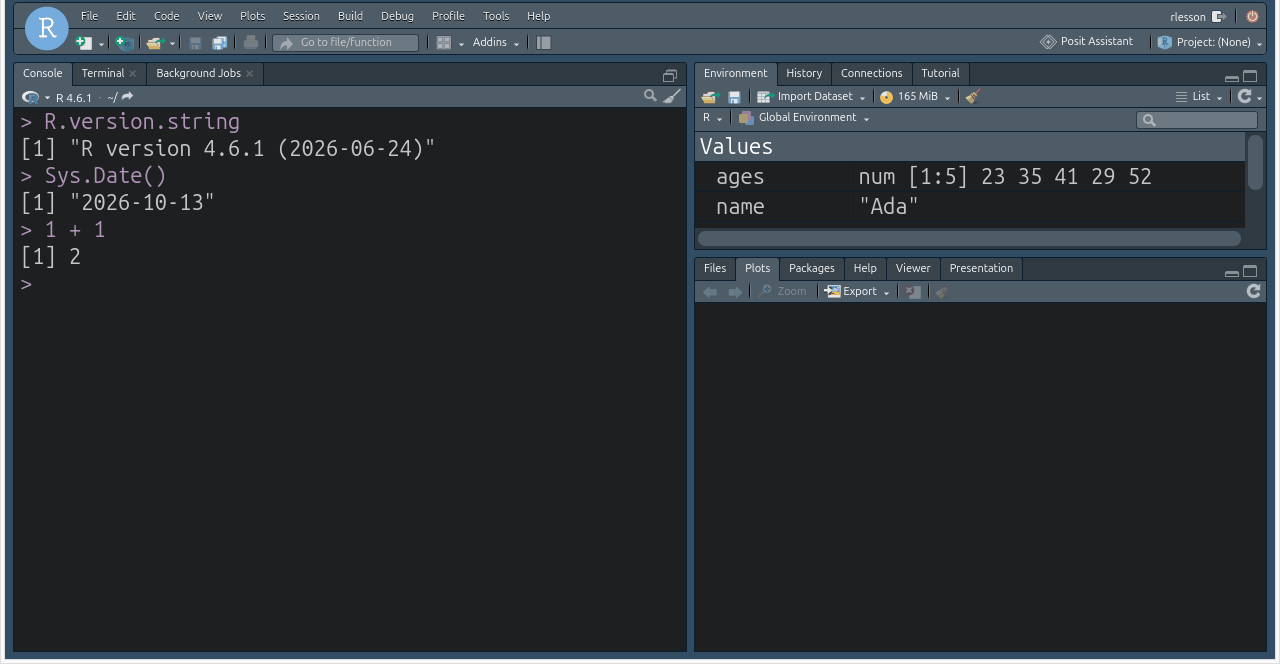The height and width of the screenshot is (664, 1280).
Task: Select the name variable row
Action: point(970,207)
